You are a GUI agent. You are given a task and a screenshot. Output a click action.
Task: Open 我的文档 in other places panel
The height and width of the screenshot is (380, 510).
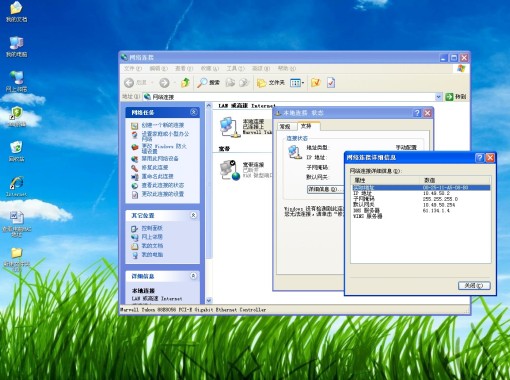click(152, 246)
